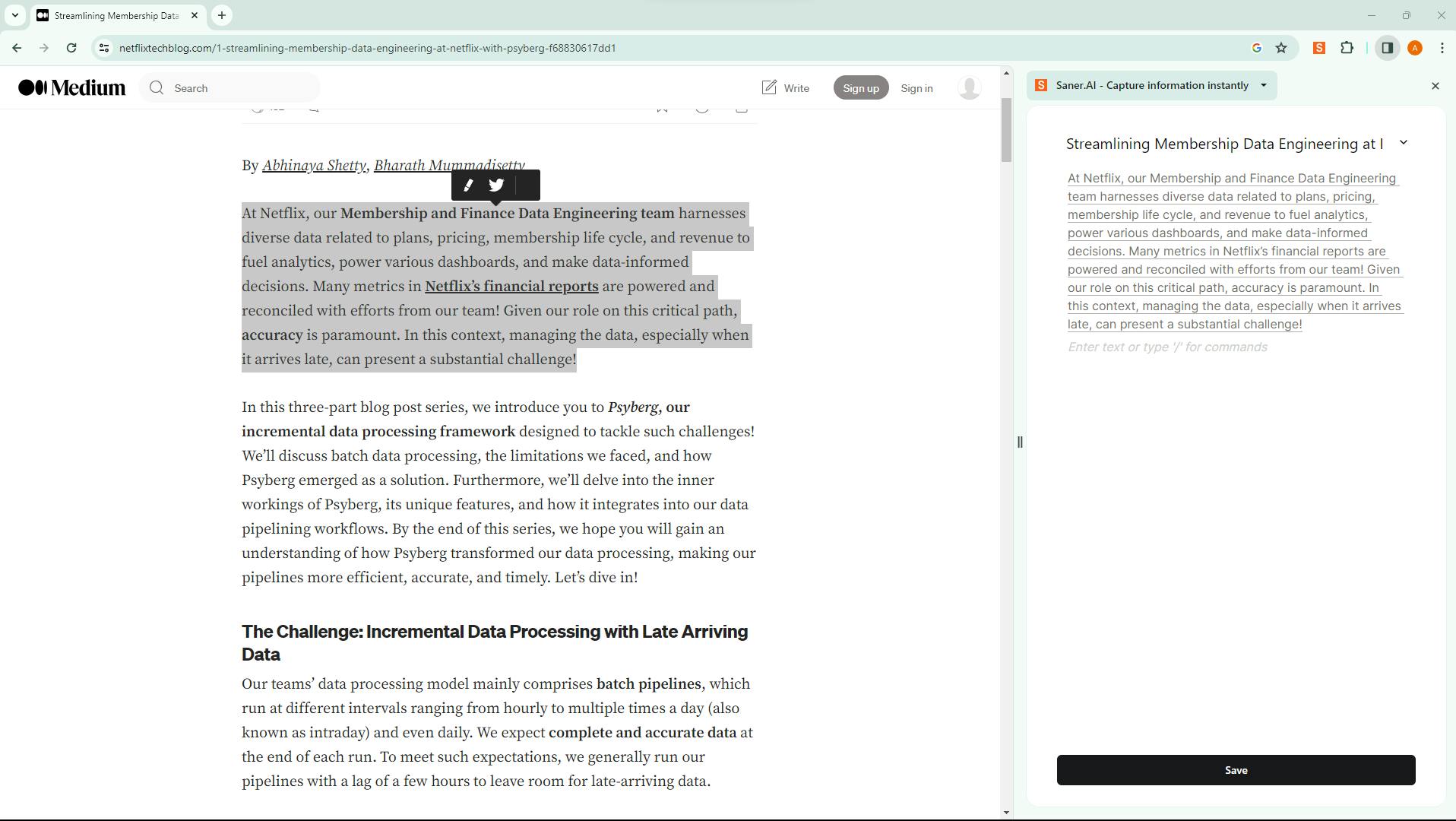The image size is (1456, 821).
Task: Restore down the Chrome window
Action: point(1407,15)
